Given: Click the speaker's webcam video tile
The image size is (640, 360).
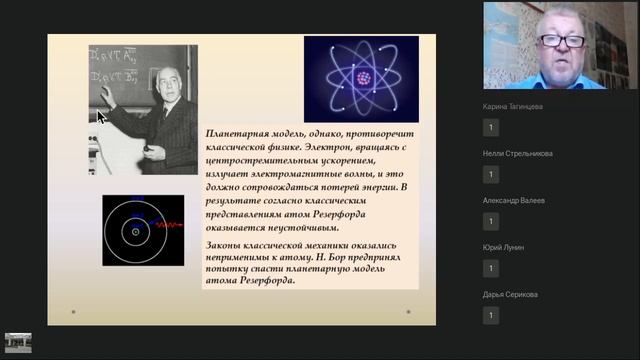Looking at the screenshot, I should tap(560, 45).
